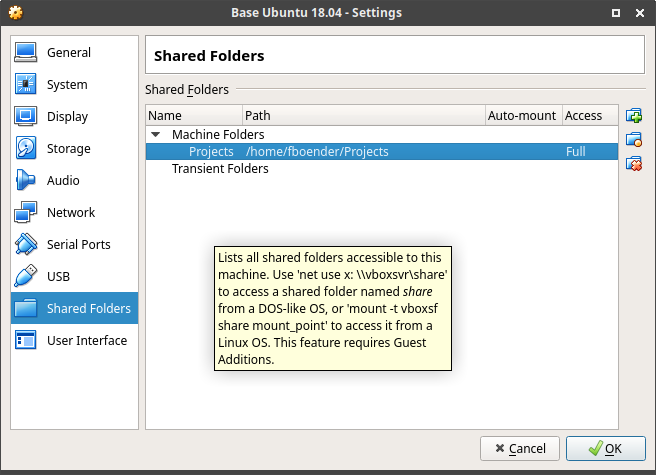Click the Shared Folders folder icon
This screenshot has height=475, width=656.
26,308
